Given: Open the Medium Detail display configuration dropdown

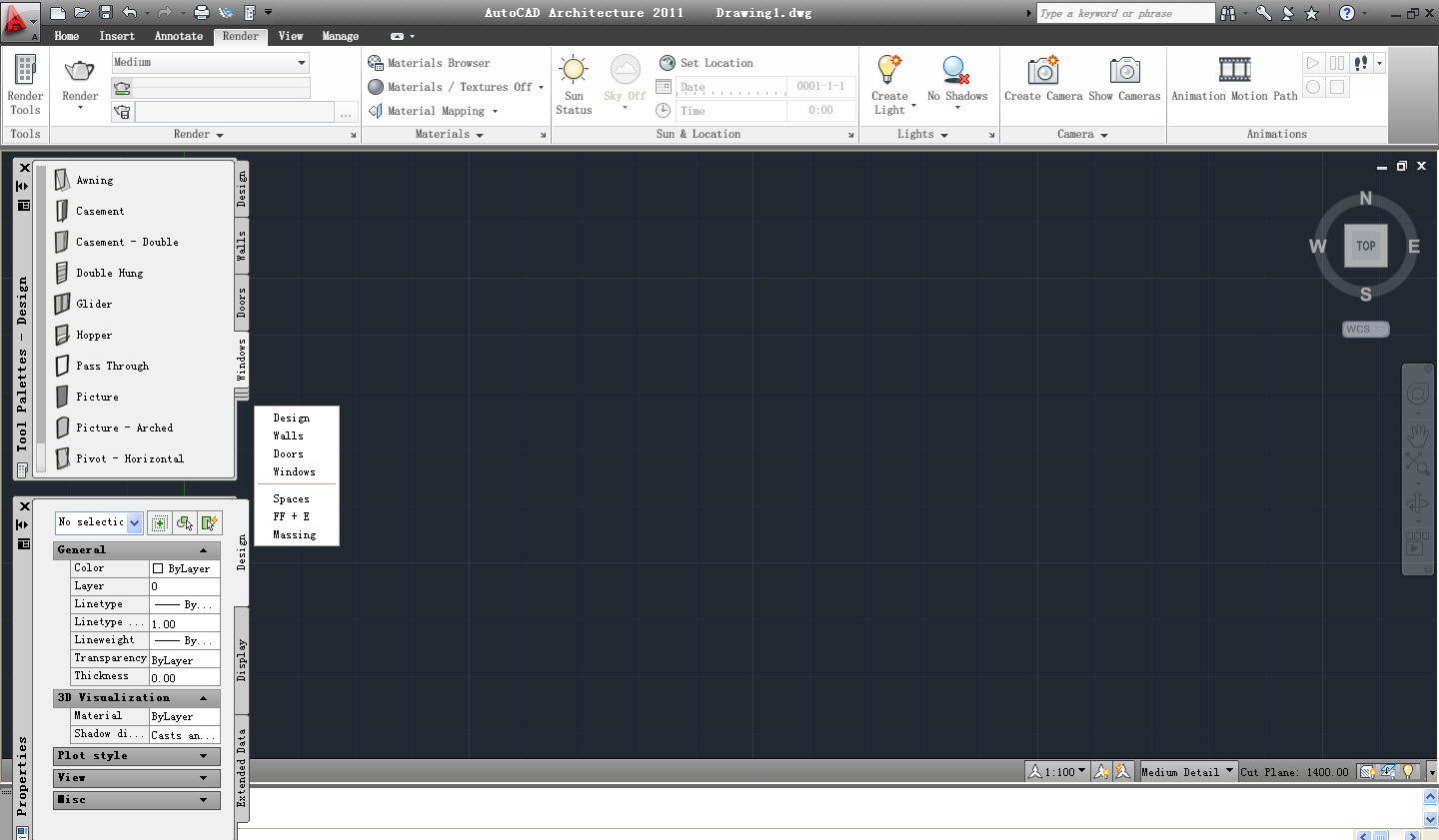Looking at the screenshot, I should [1187, 771].
